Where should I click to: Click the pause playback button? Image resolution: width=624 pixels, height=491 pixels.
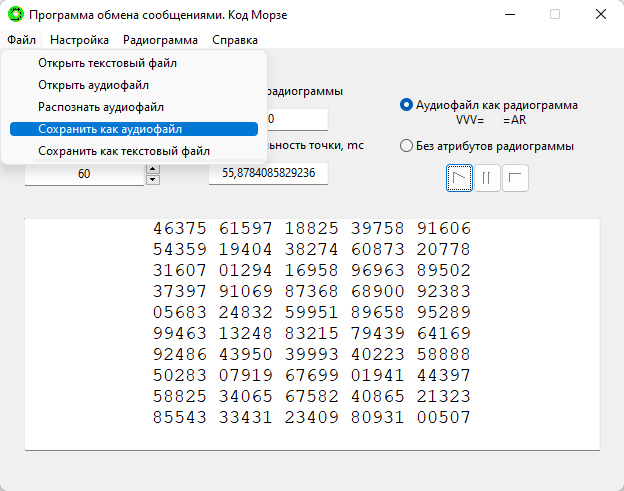point(487,178)
